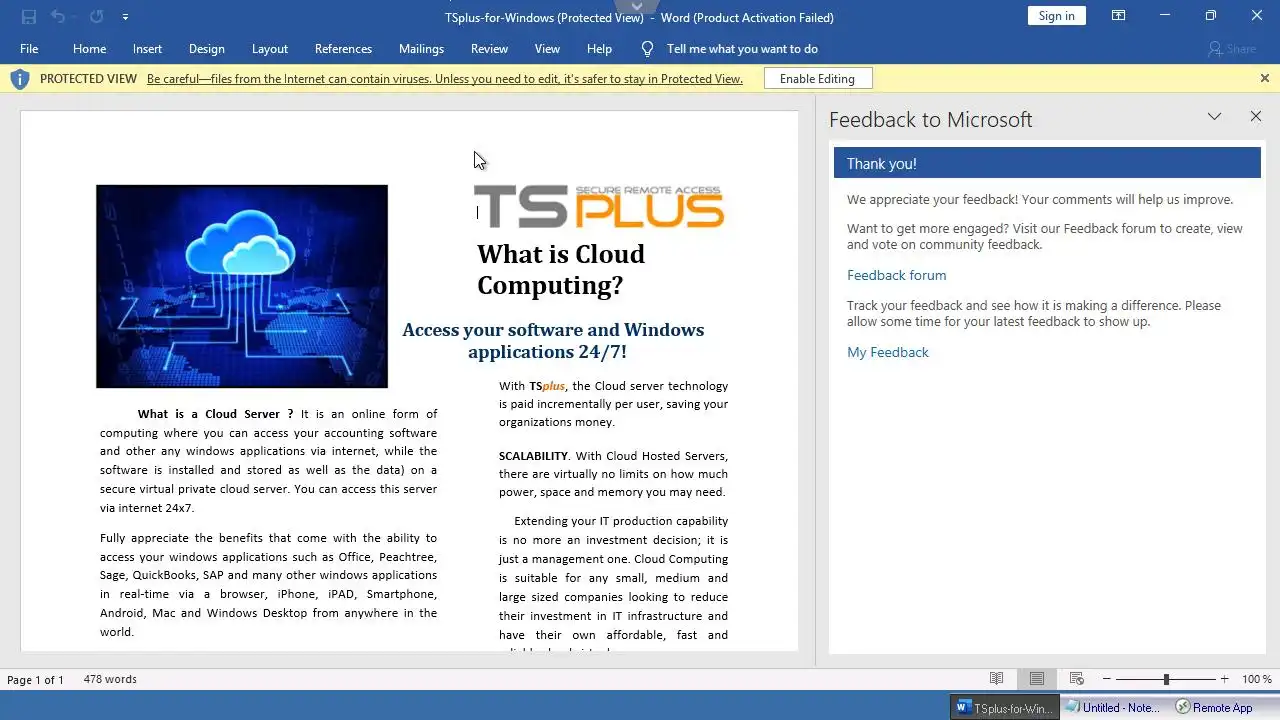Screen dimensions: 1280x720
Task: Close the Protected View message bar
Action: click(1264, 78)
